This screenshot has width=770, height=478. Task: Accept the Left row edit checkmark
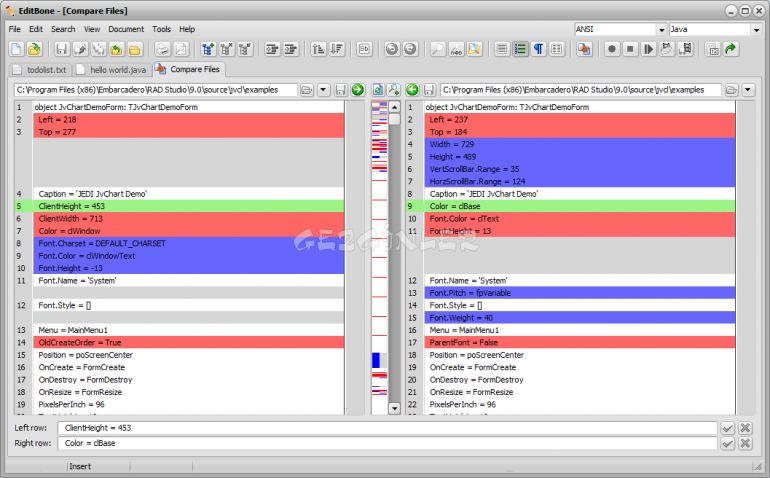tap(728, 428)
